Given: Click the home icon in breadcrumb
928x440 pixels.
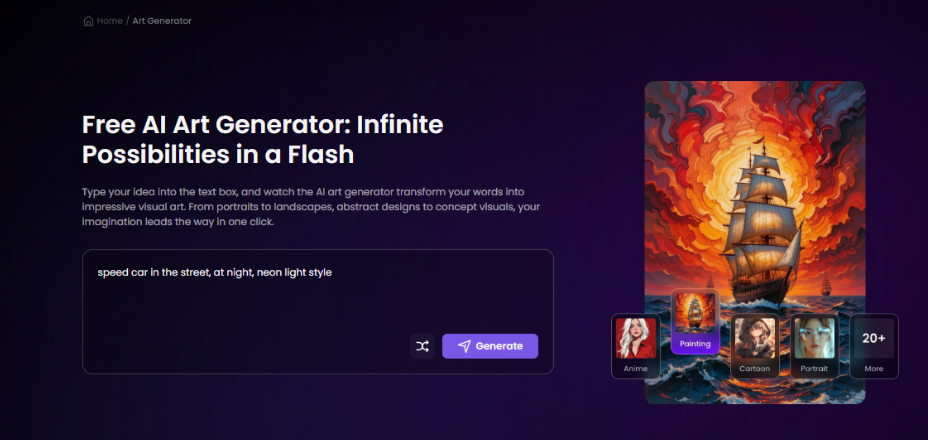Looking at the screenshot, I should (x=88, y=21).
